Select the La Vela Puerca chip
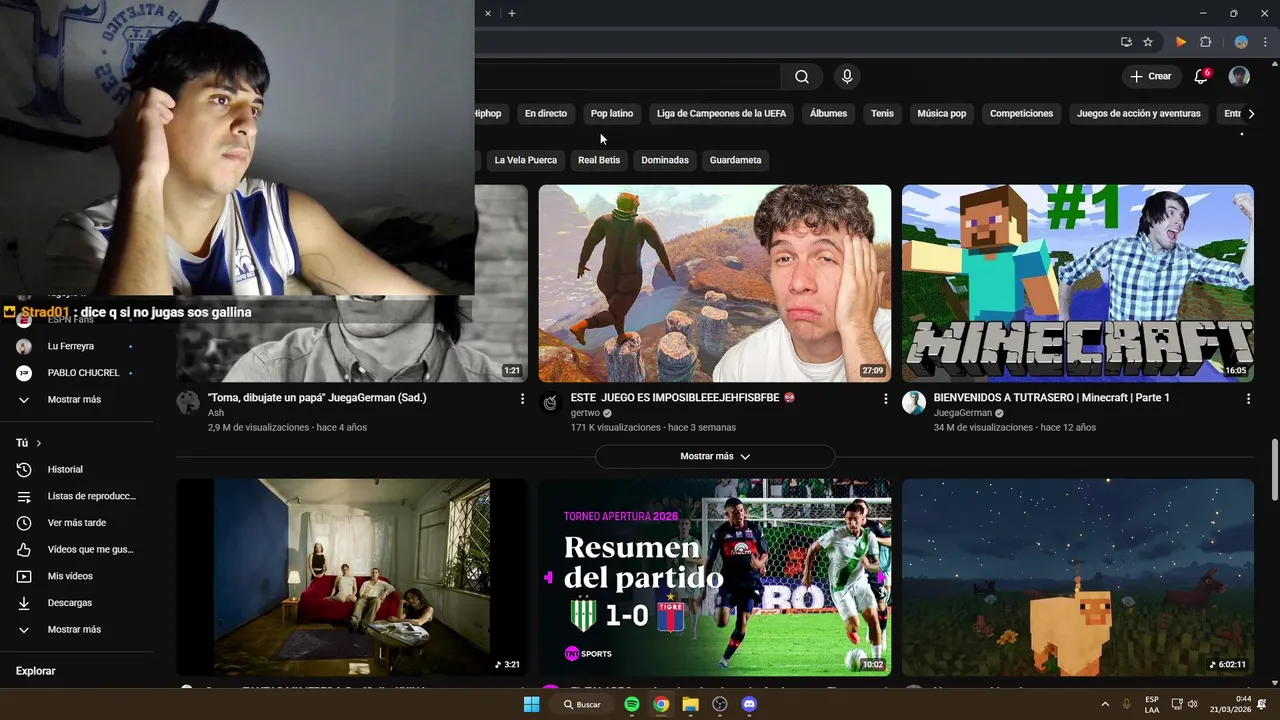Image resolution: width=1280 pixels, height=720 pixels. point(525,160)
